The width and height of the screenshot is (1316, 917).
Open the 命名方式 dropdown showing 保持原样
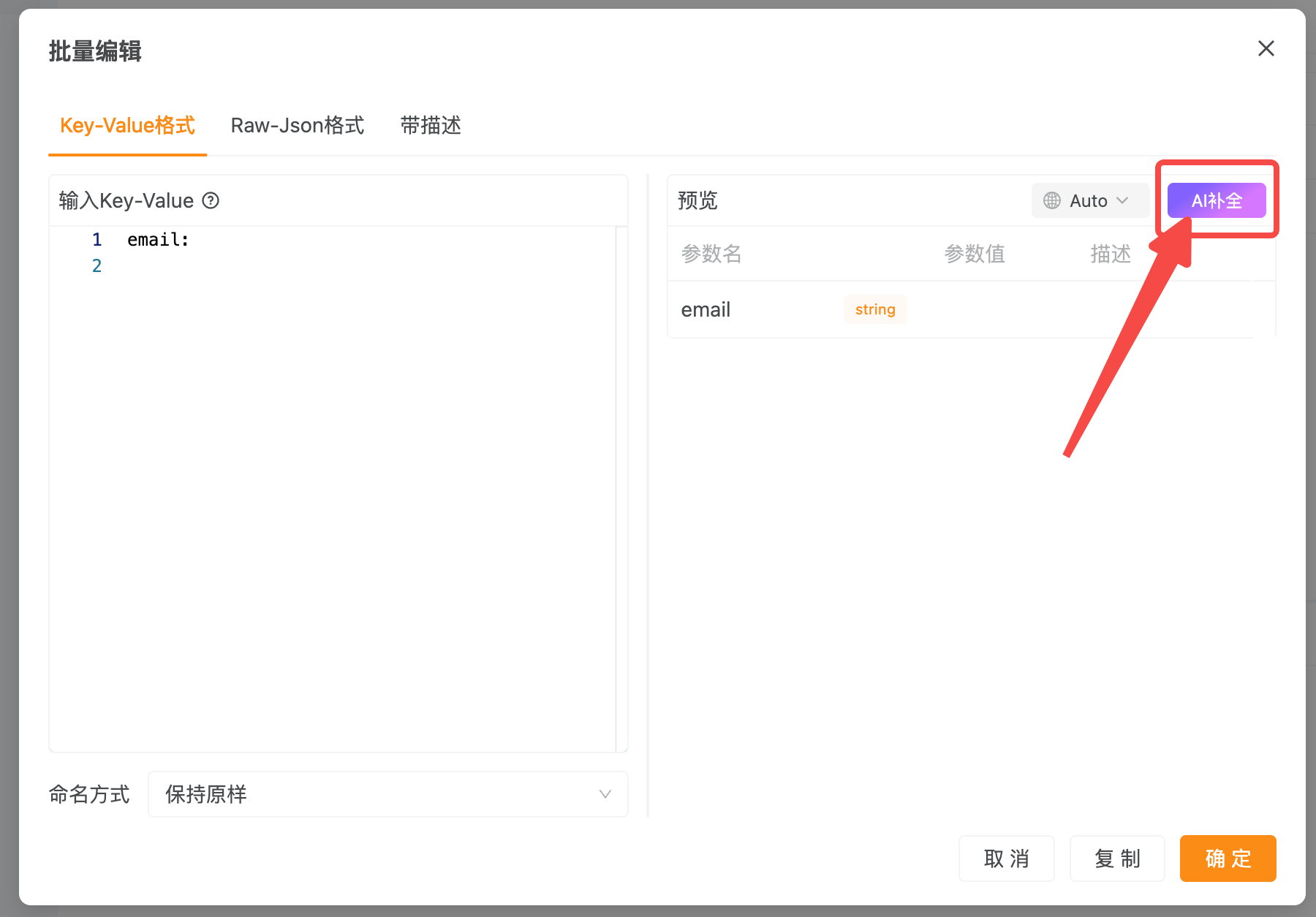[x=387, y=794]
